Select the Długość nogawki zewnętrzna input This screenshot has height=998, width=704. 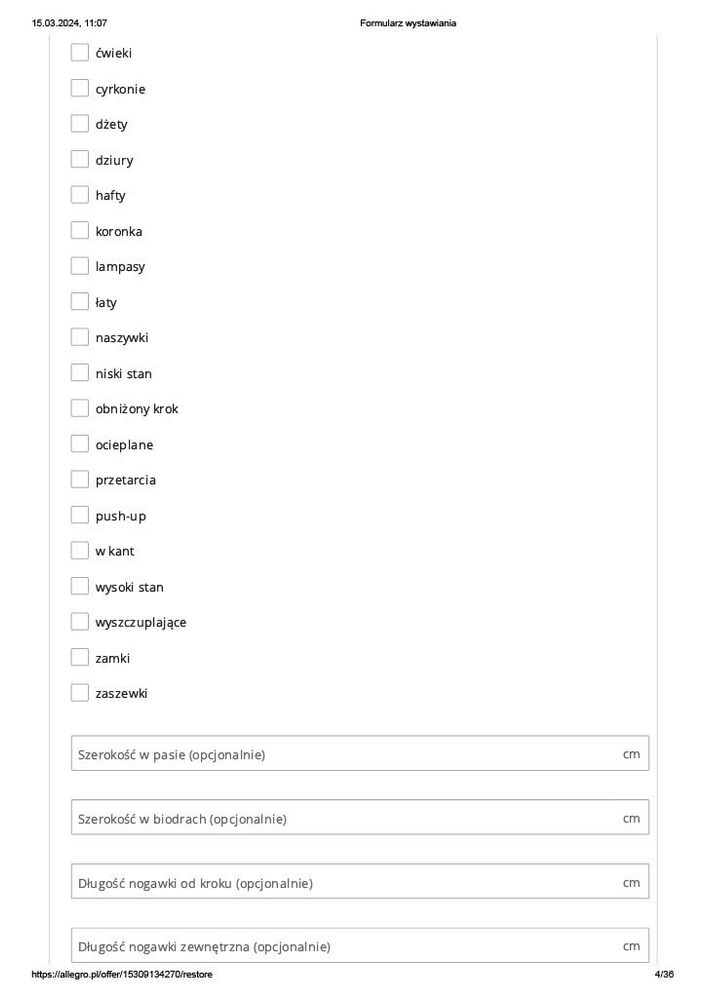[x=345, y=945]
